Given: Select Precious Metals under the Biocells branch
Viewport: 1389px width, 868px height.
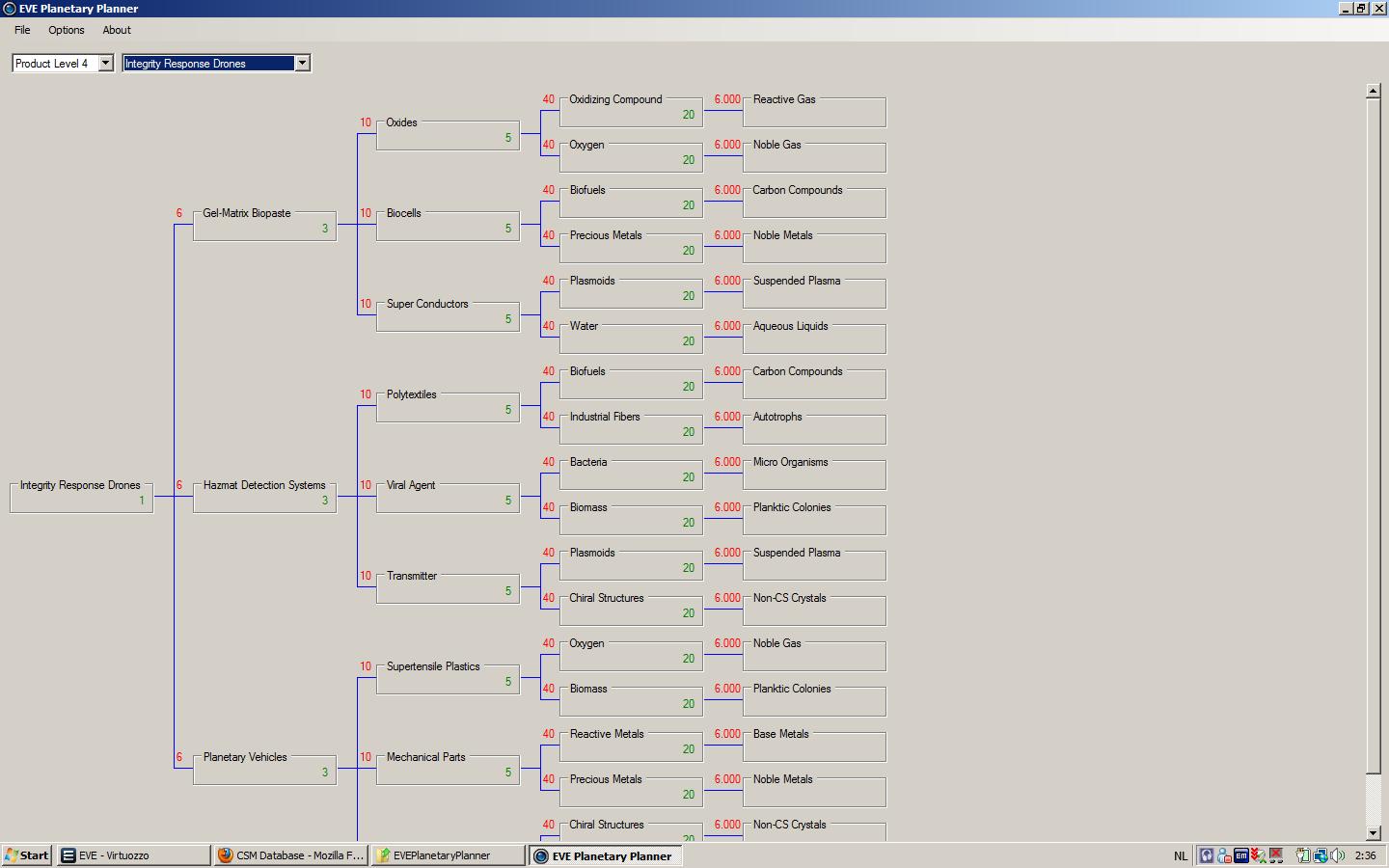Looking at the screenshot, I should 631,246.
